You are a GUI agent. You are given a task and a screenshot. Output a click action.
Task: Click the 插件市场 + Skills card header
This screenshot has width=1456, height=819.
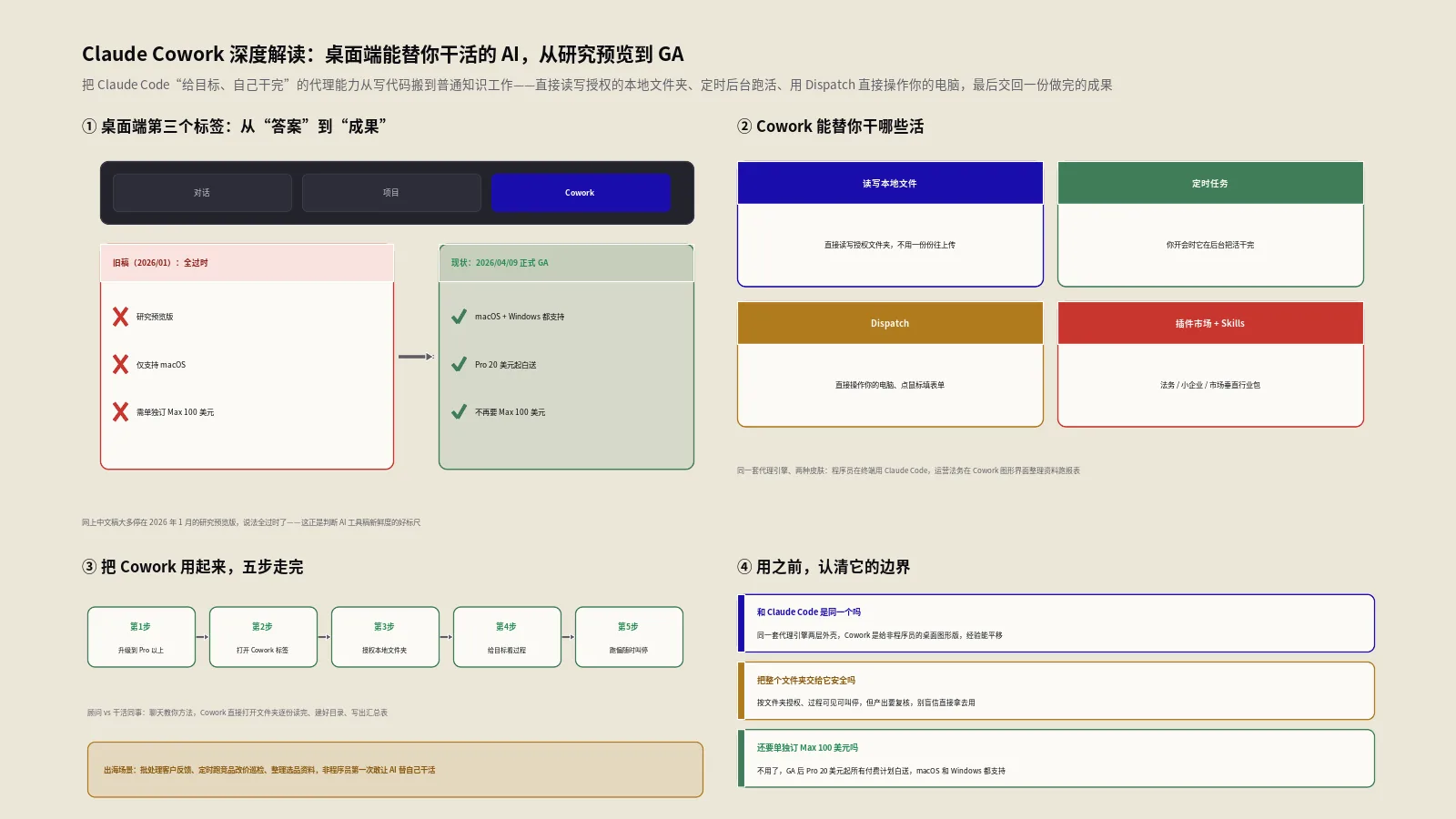click(1210, 323)
